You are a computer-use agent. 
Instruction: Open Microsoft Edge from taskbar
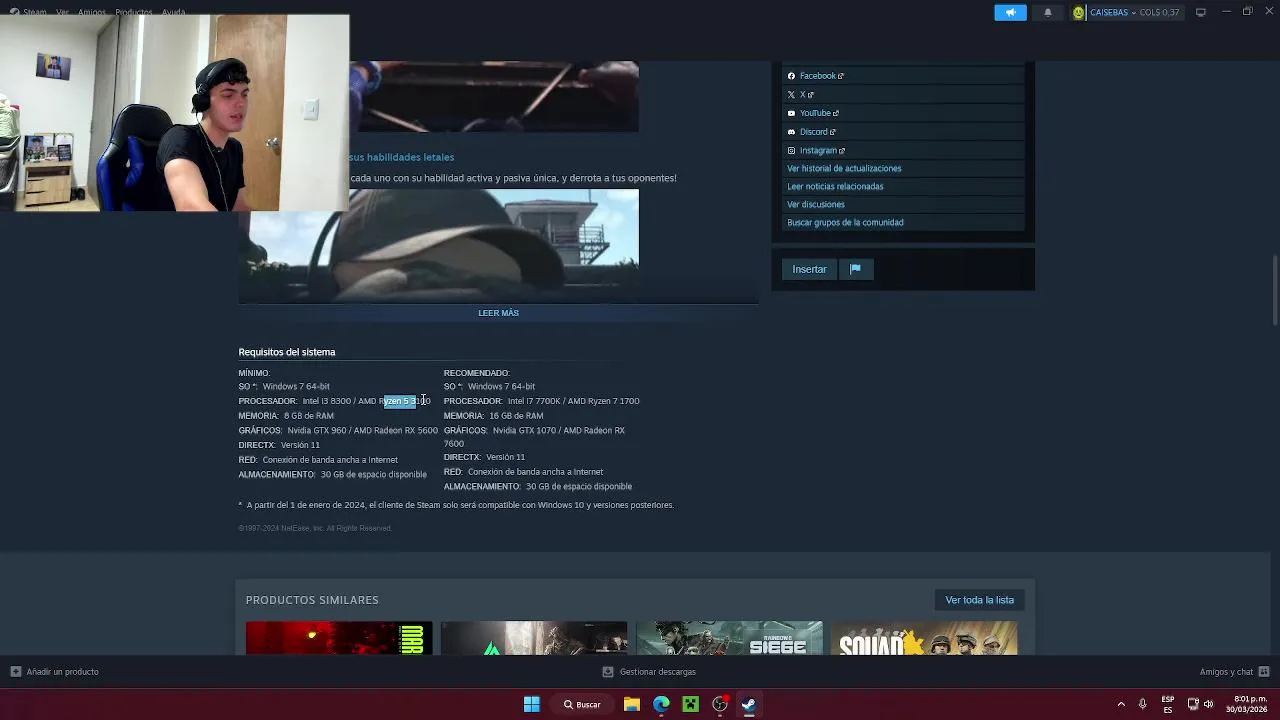[x=661, y=704]
